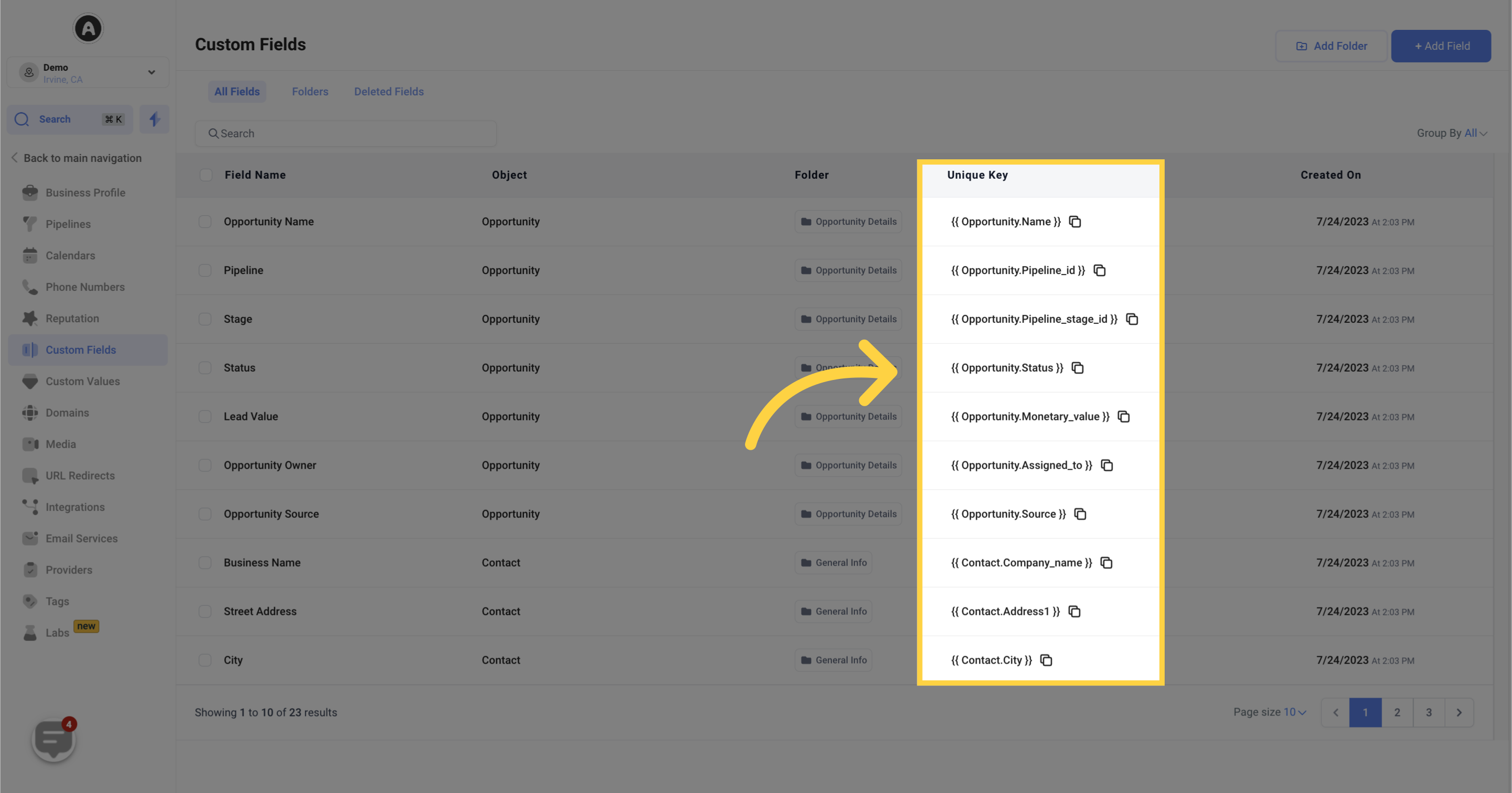Check the Opportunity Source row checkbox
Viewport: 1512px width, 793px height.
click(205, 514)
